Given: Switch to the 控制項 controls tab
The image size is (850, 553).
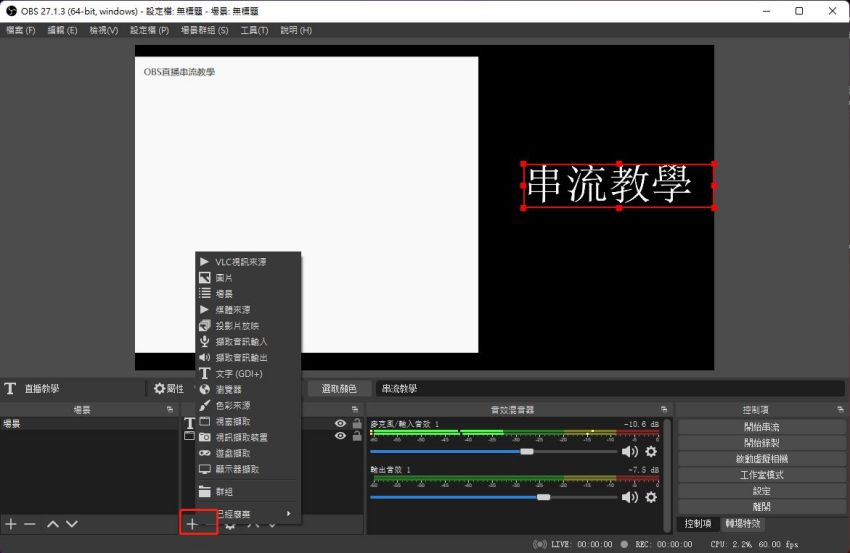Looking at the screenshot, I should tap(698, 524).
